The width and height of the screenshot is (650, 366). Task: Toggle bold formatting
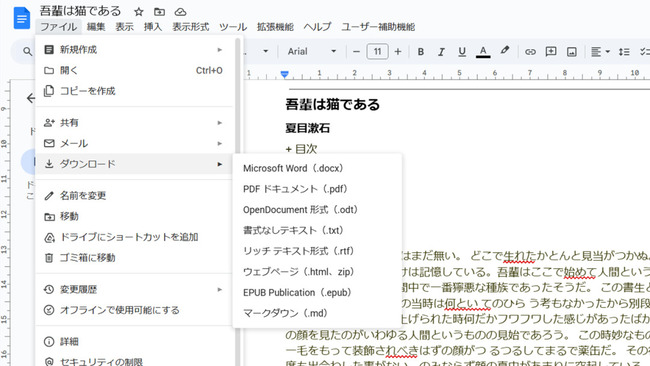coord(421,52)
